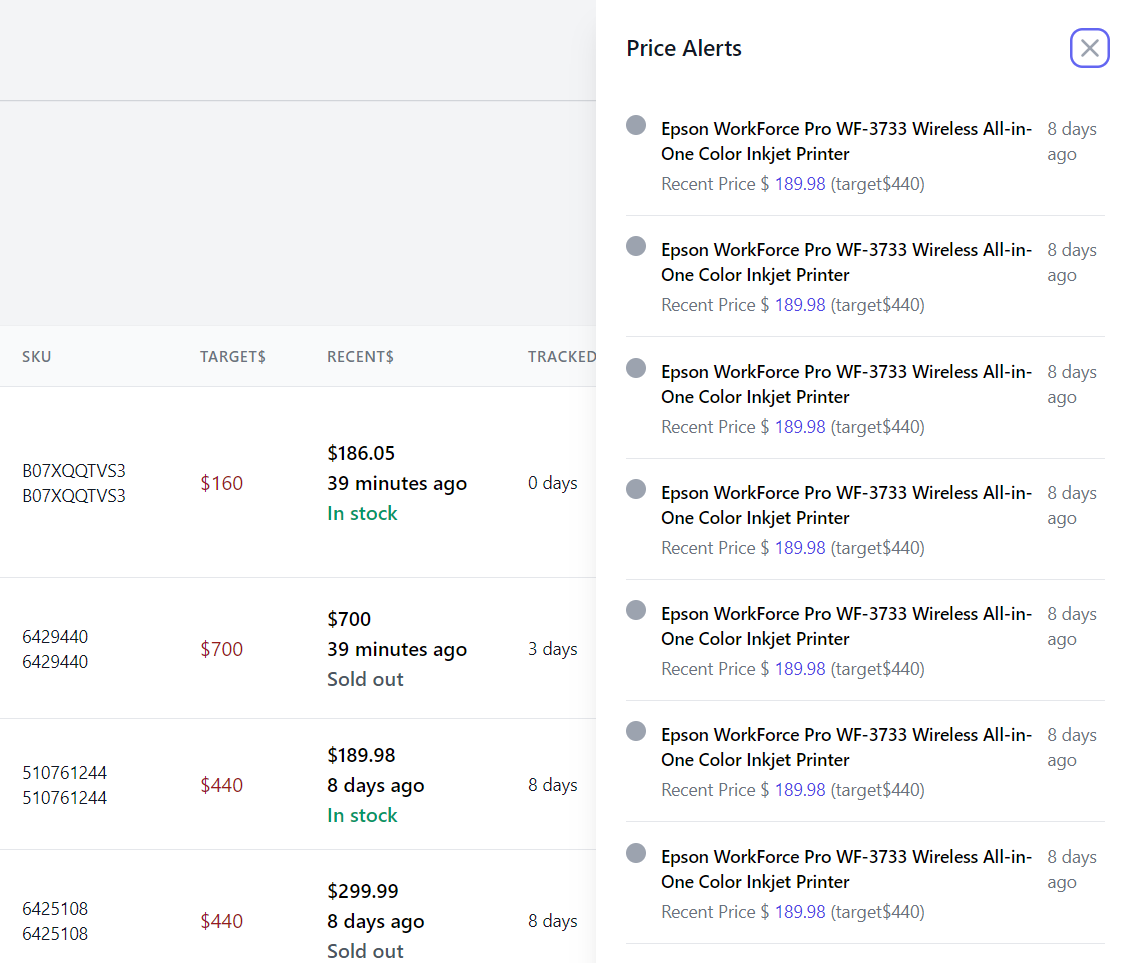
Task: Click the SKU column header
Action: coord(37,356)
